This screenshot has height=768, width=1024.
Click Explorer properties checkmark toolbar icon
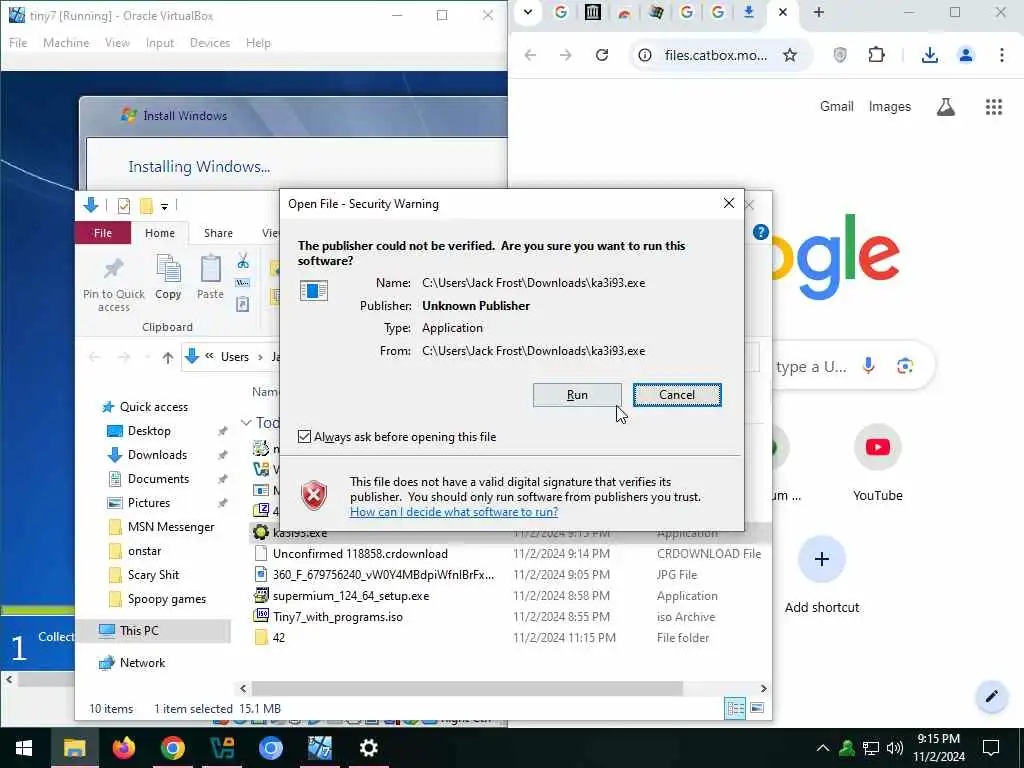[123, 206]
